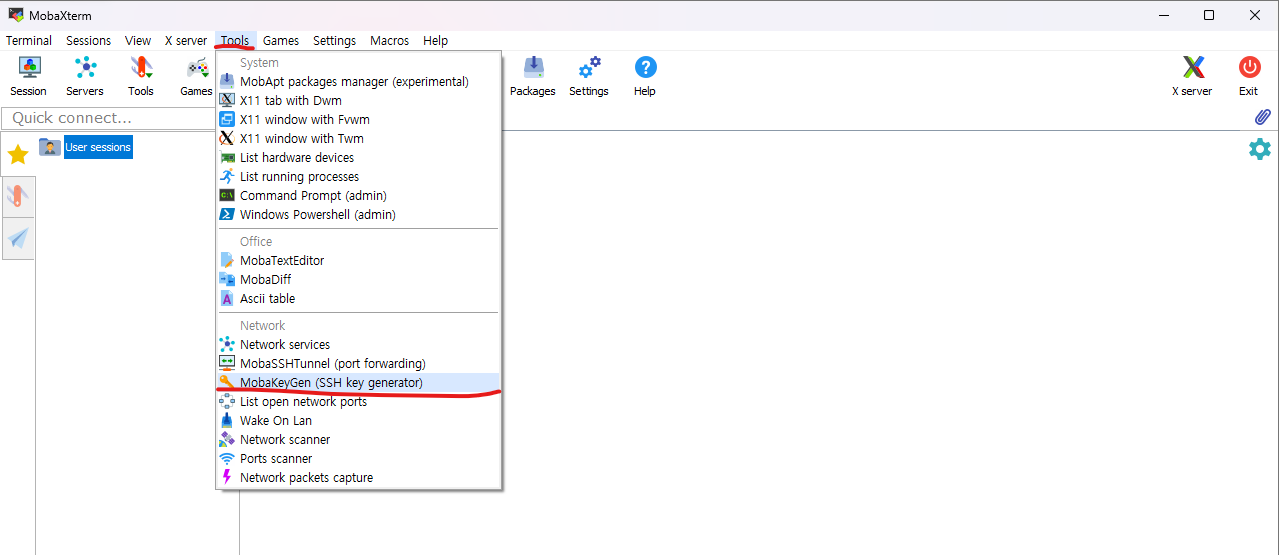Image resolution: width=1279 pixels, height=555 pixels.
Task: Open the X server menu
Action: (x=186, y=41)
